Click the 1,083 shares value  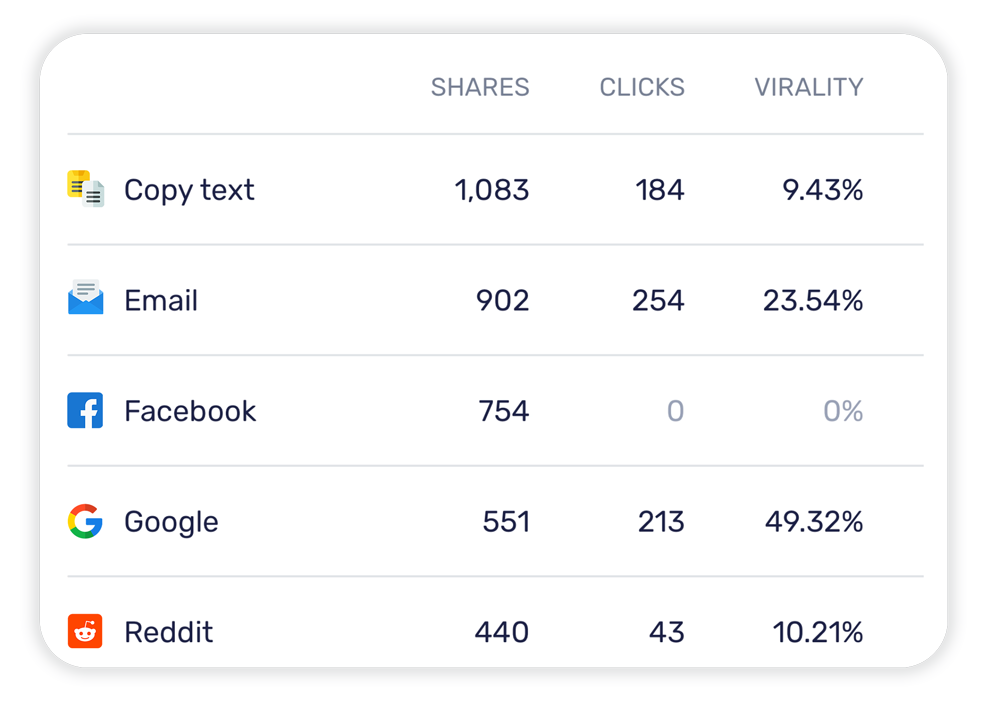point(492,190)
